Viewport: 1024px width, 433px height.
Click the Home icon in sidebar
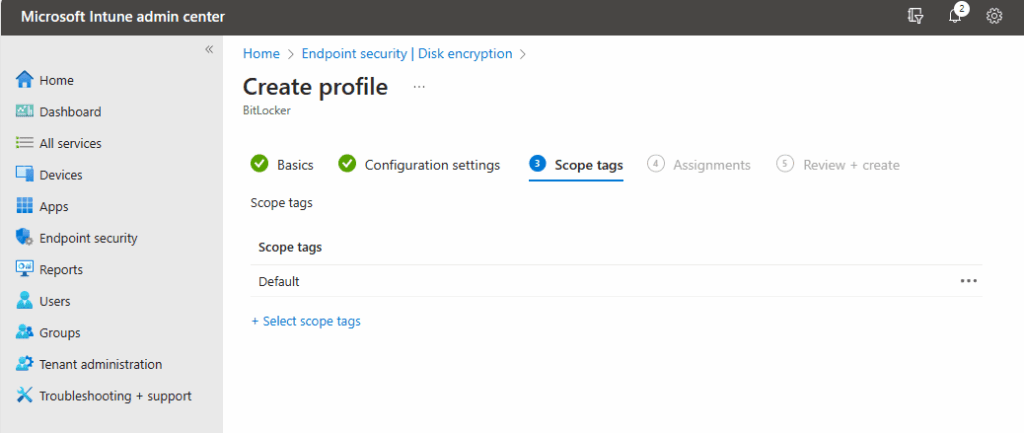click(x=25, y=80)
